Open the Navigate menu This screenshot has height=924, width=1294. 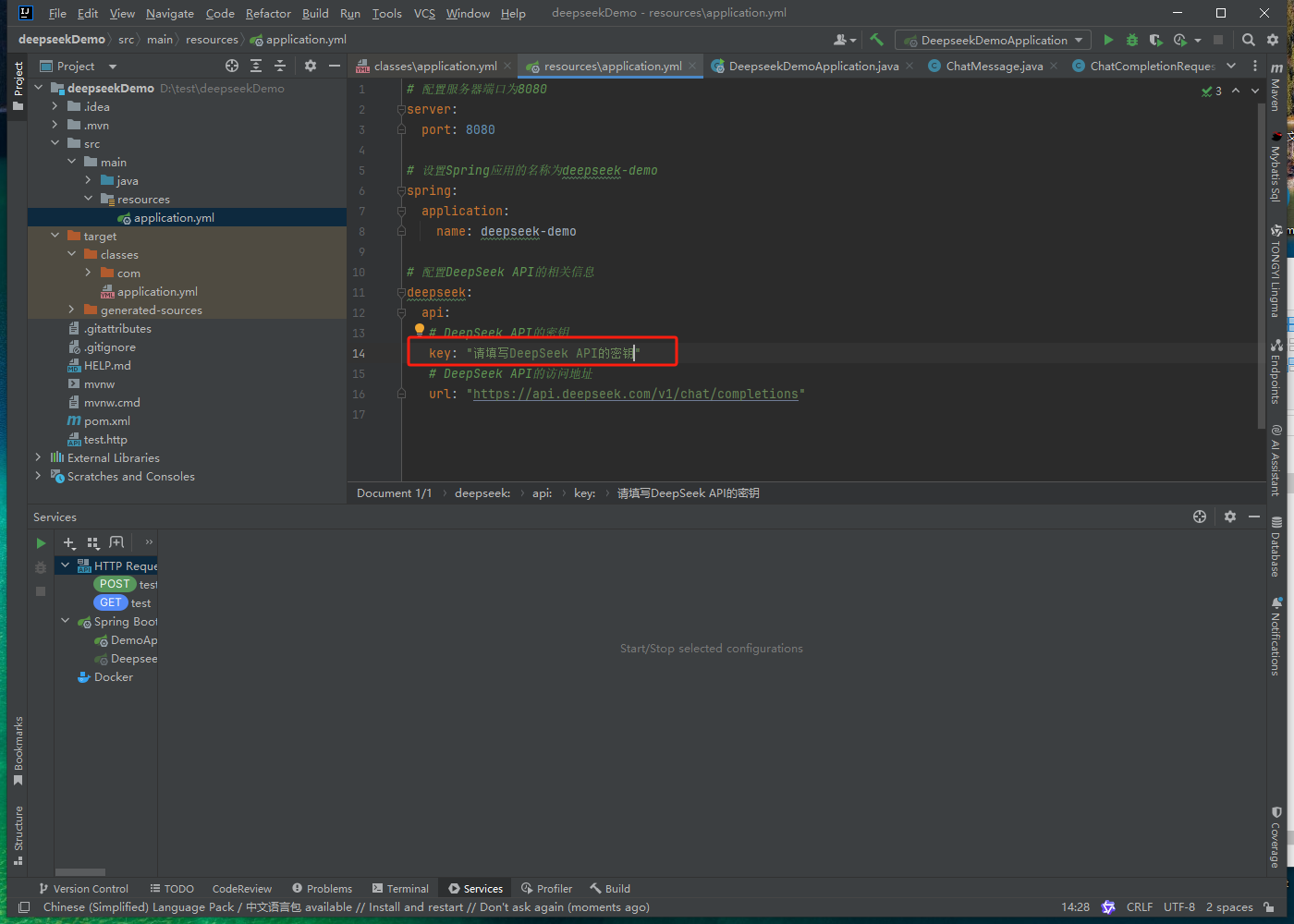click(170, 13)
